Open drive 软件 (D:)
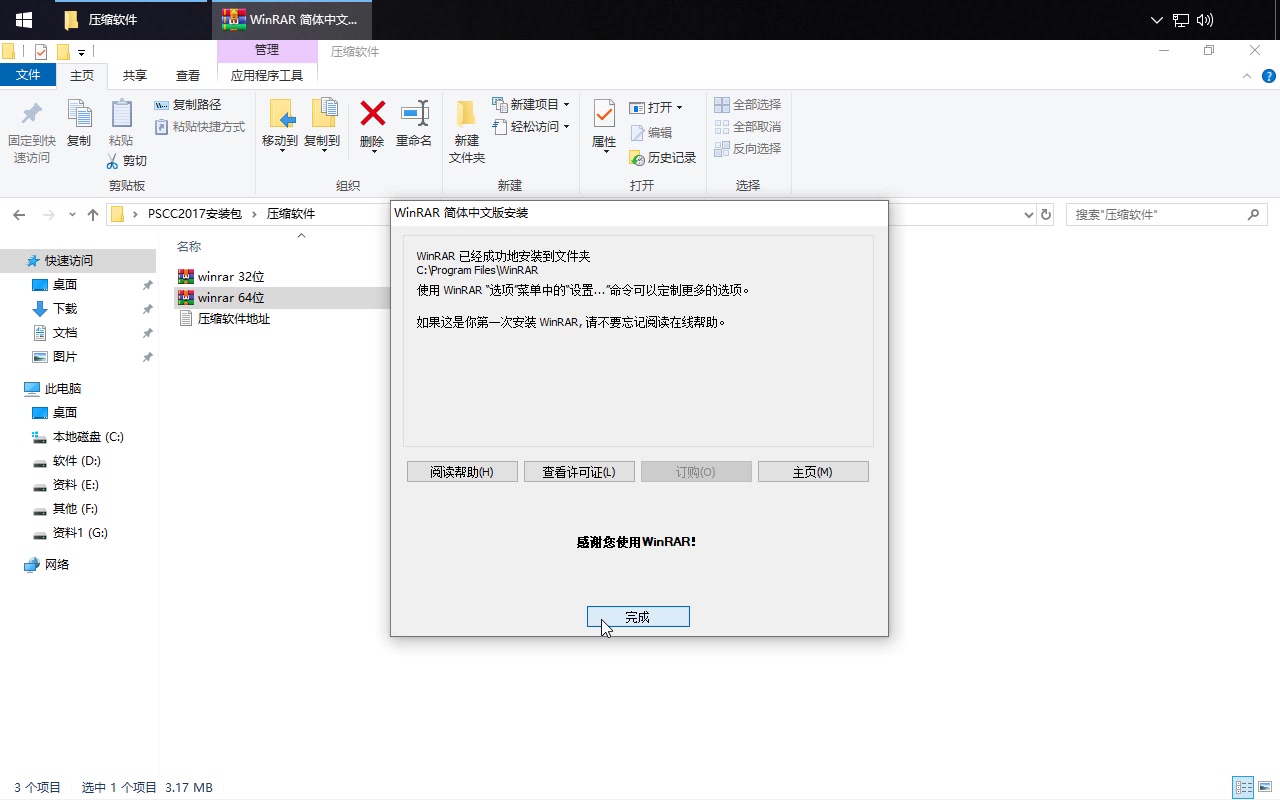1280x800 pixels. 78,460
